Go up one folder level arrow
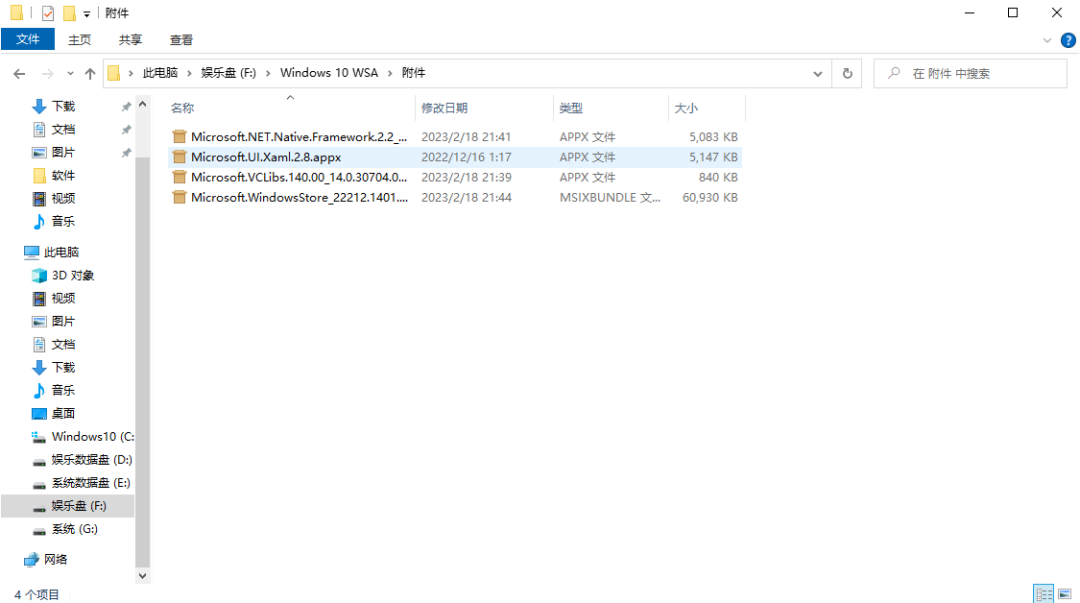This screenshot has height=603, width=1080. pos(90,74)
